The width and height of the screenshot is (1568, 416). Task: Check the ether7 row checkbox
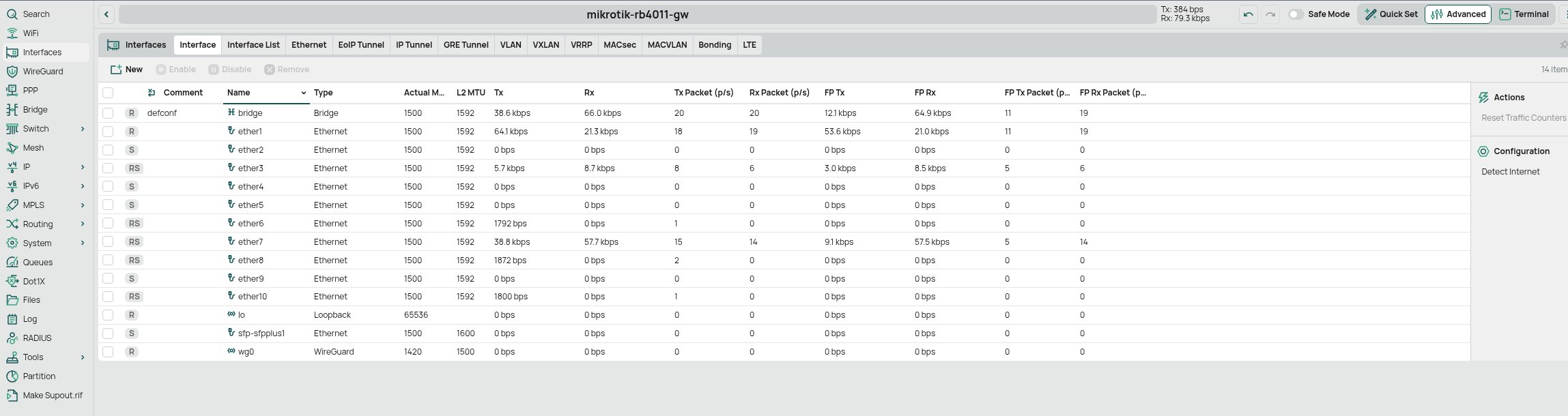click(108, 241)
